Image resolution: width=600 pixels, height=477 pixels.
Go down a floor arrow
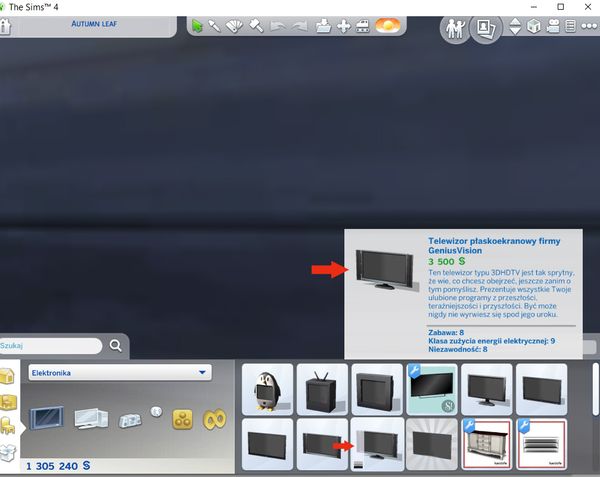click(515, 31)
